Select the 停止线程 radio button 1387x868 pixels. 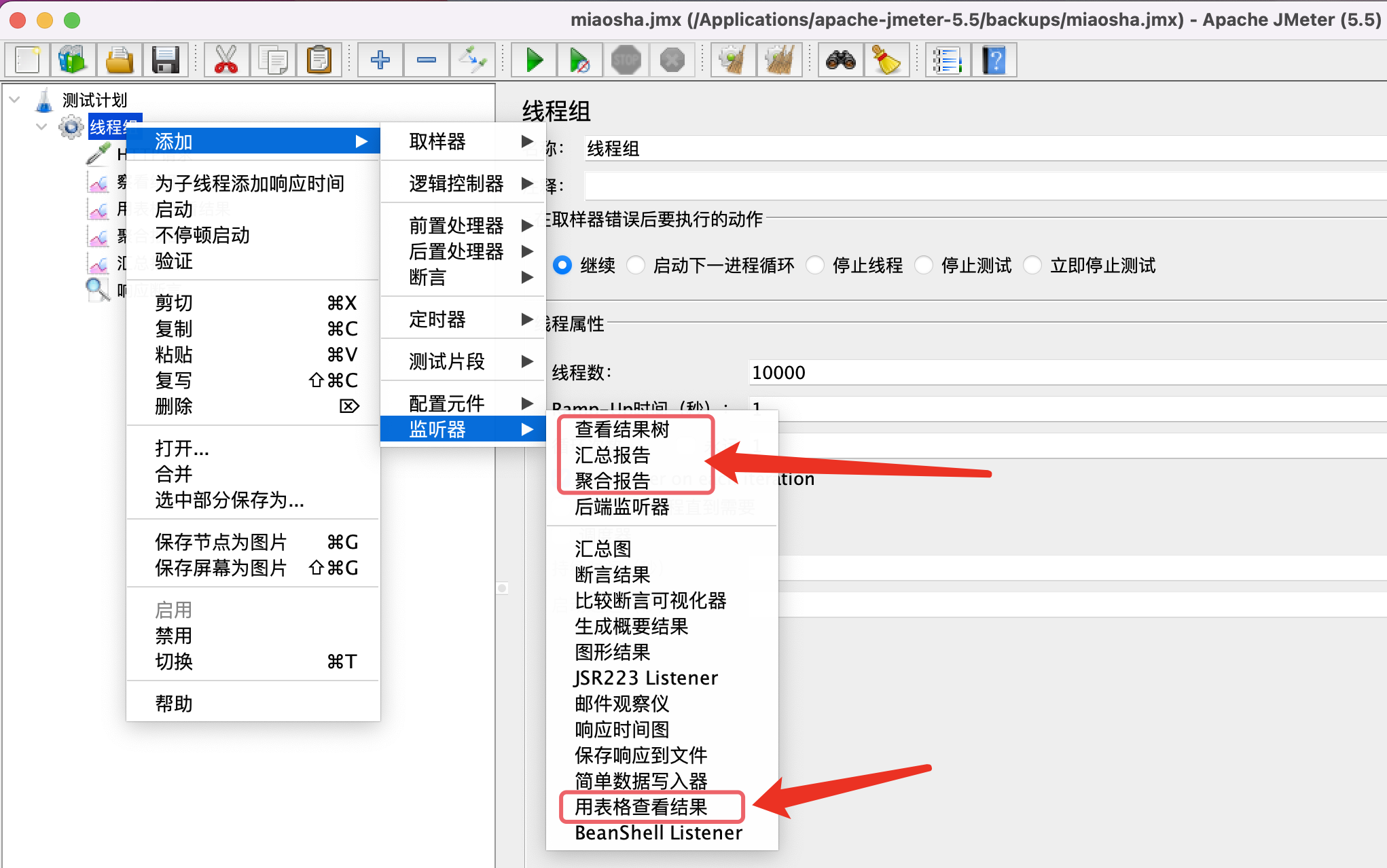pyautogui.click(x=815, y=265)
